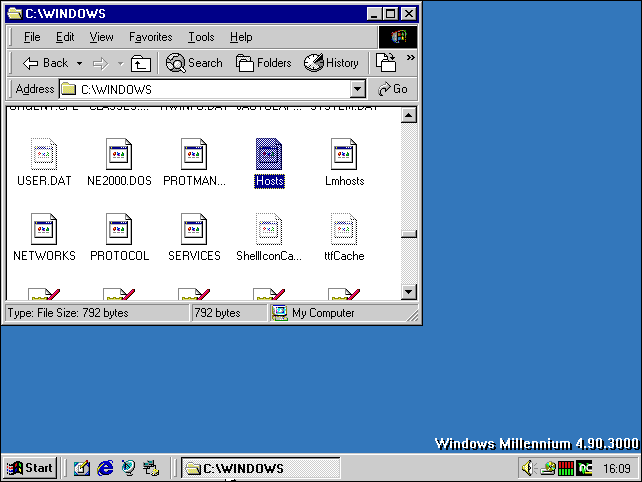Click the Start button
Screen dimensions: 642x482
coord(30,468)
